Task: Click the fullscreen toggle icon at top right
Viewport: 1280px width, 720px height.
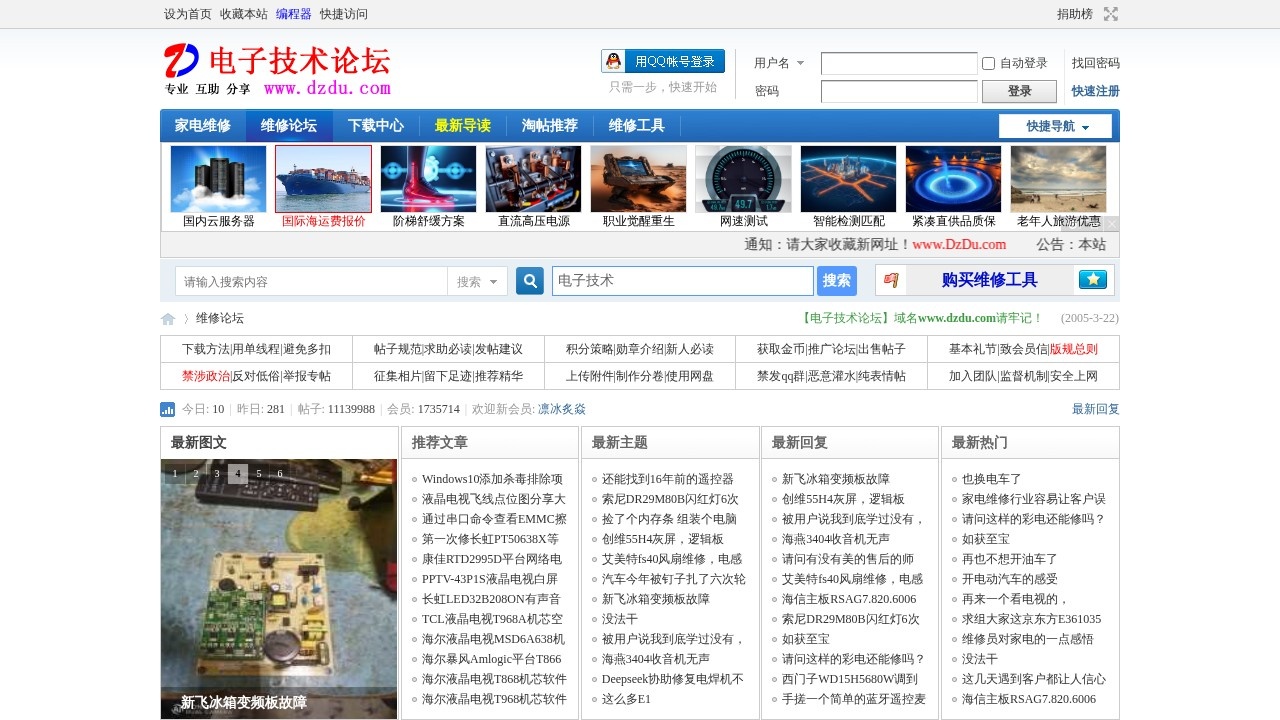Action: [1111, 14]
